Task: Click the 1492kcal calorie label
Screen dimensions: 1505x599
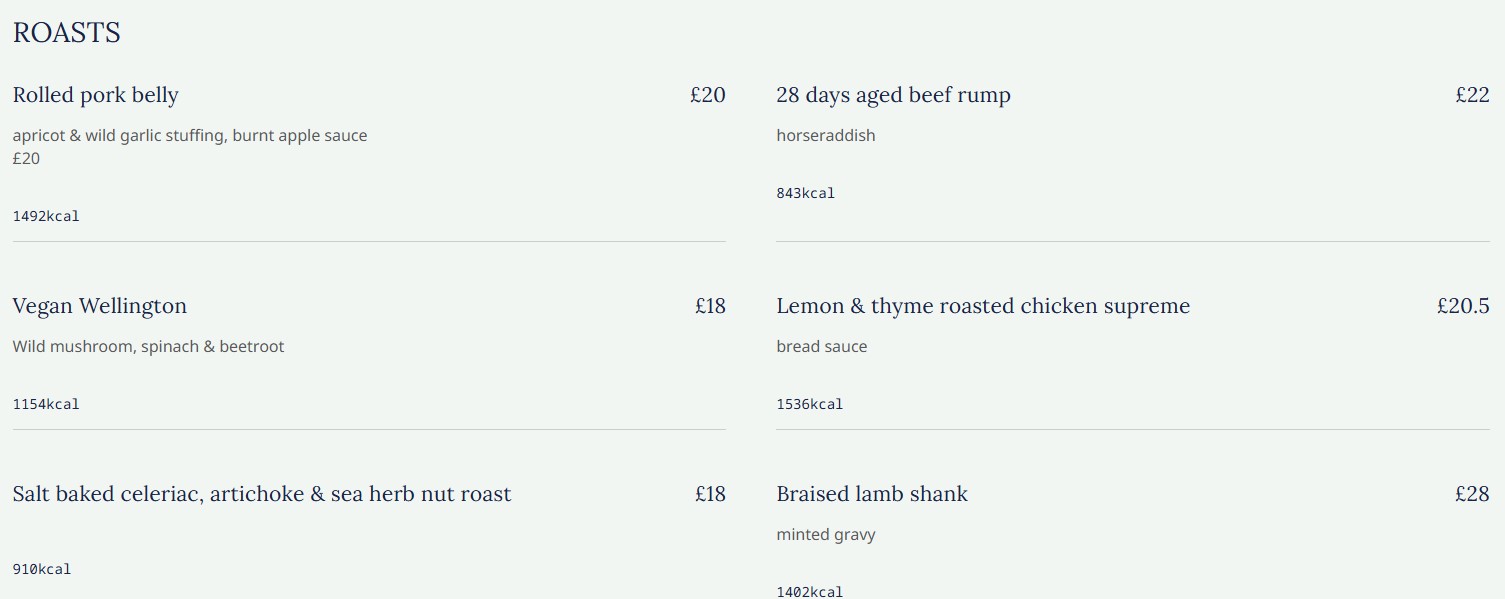Action: 46,216
